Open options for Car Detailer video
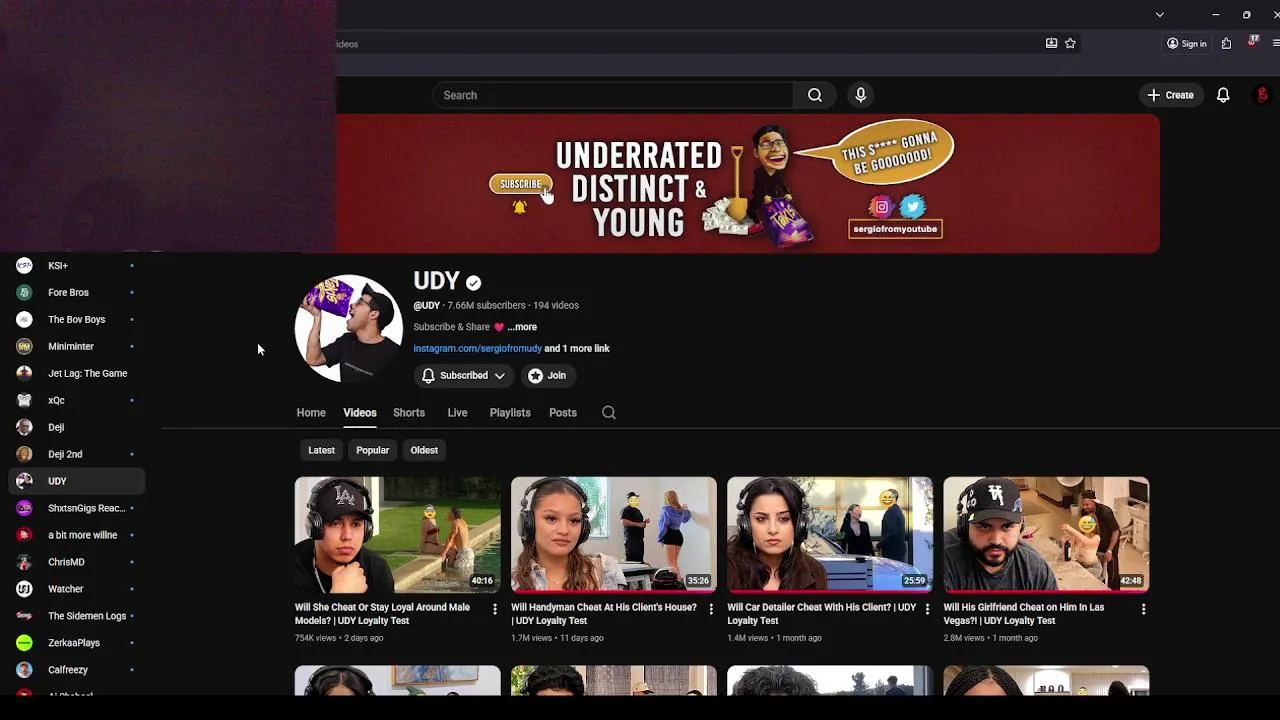The width and height of the screenshot is (1280, 720). pos(927,609)
